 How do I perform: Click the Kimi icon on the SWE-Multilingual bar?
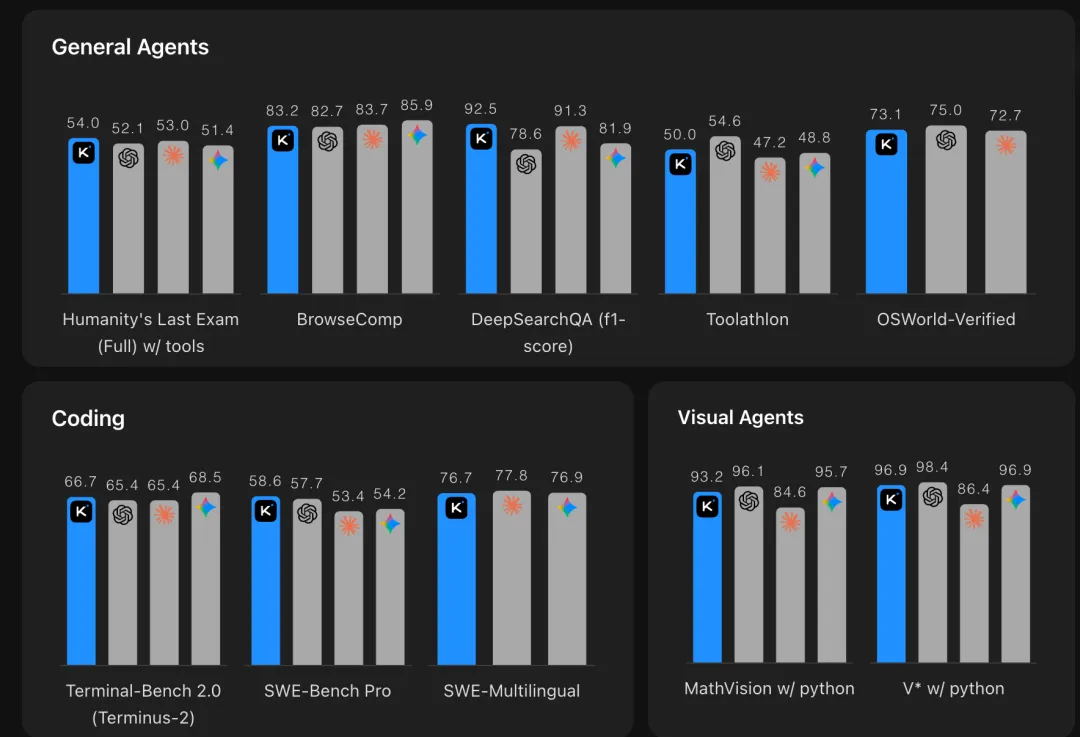[456, 508]
